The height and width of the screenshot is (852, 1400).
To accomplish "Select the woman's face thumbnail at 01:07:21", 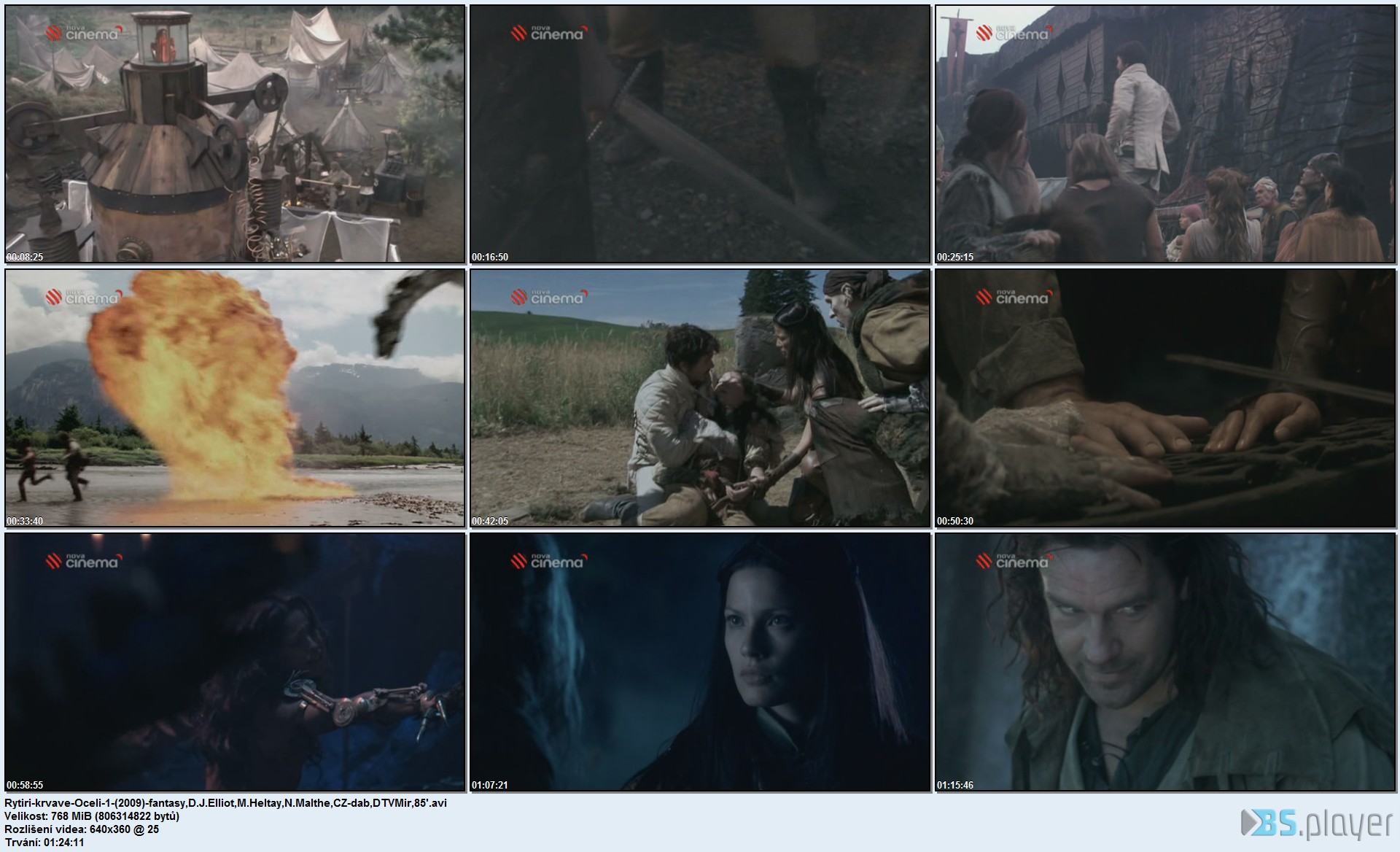I will 700,662.
